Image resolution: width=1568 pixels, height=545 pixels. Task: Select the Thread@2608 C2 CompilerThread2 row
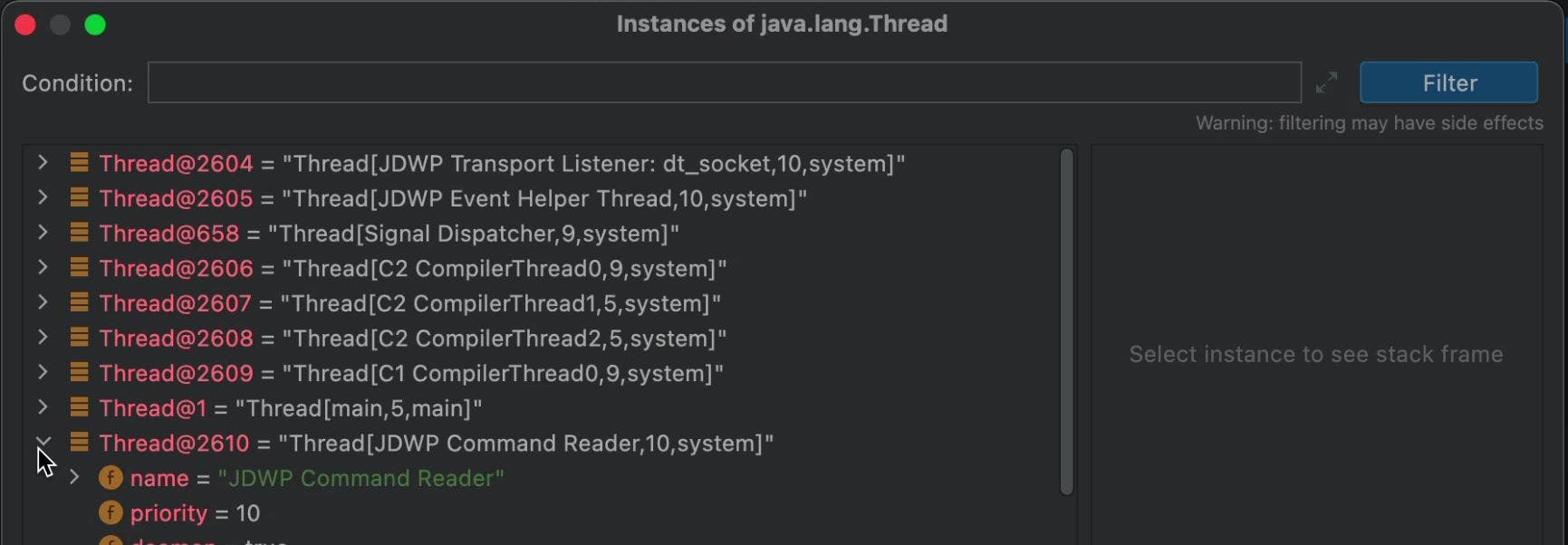click(x=412, y=339)
